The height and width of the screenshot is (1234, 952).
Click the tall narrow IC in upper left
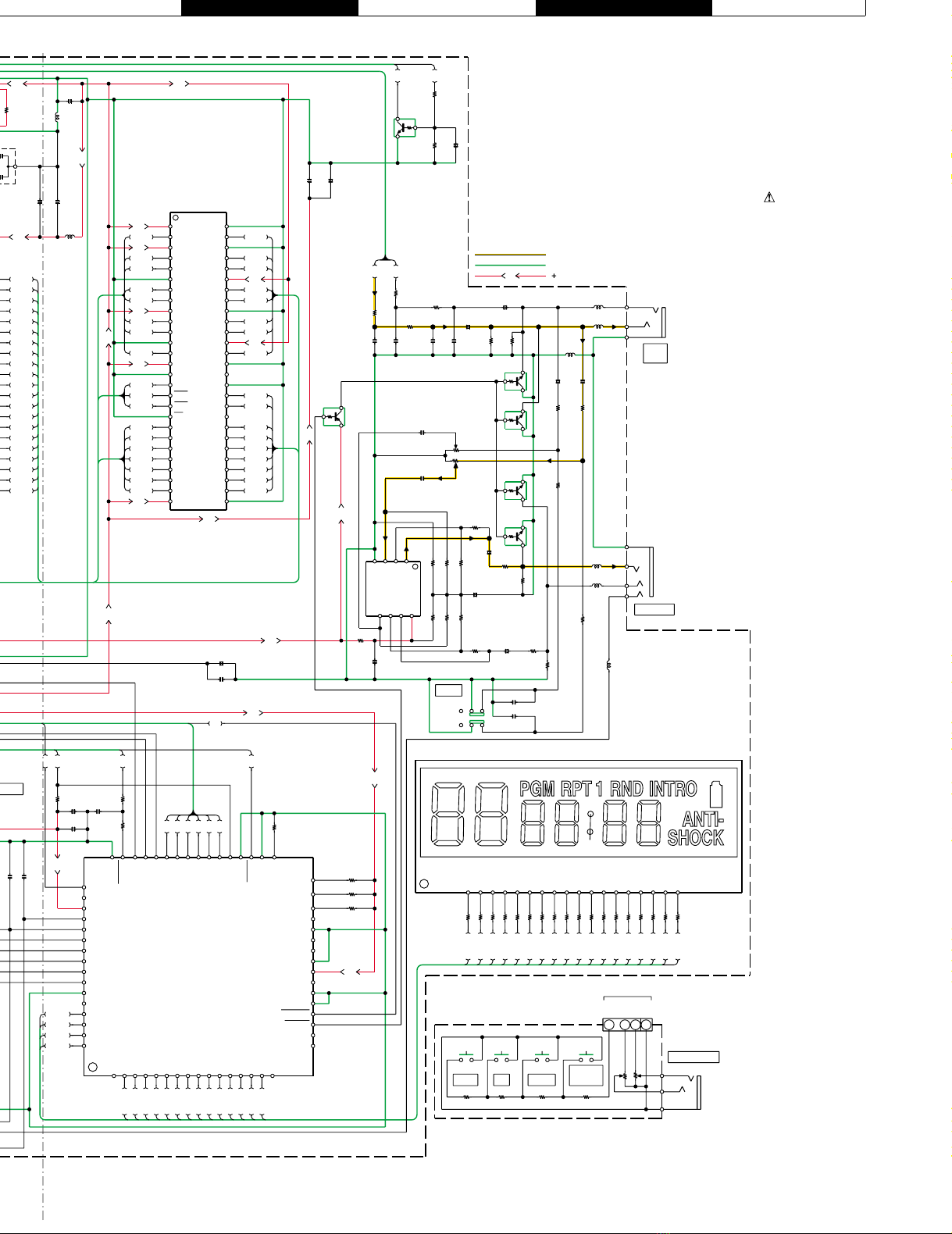(x=198, y=361)
